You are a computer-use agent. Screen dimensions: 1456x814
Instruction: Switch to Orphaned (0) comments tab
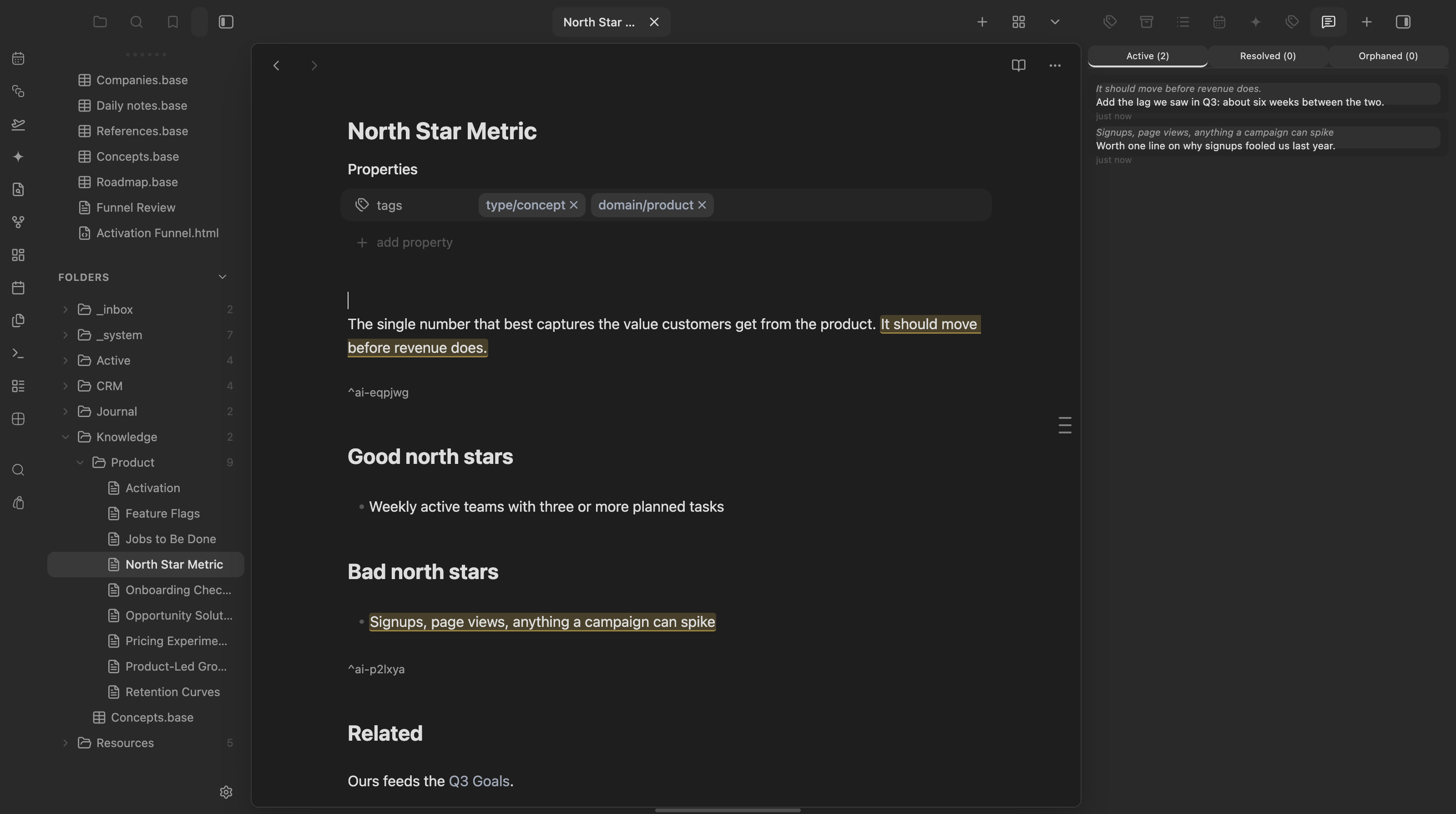click(x=1388, y=56)
